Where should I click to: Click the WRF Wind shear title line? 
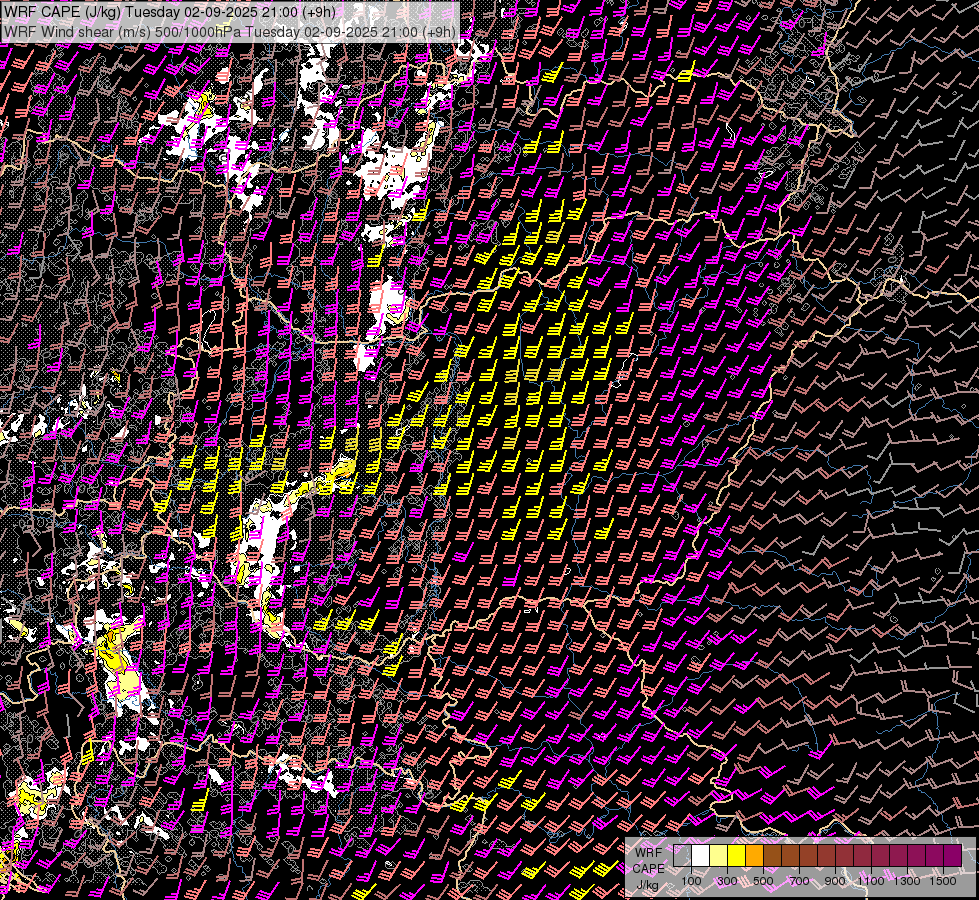230,32
